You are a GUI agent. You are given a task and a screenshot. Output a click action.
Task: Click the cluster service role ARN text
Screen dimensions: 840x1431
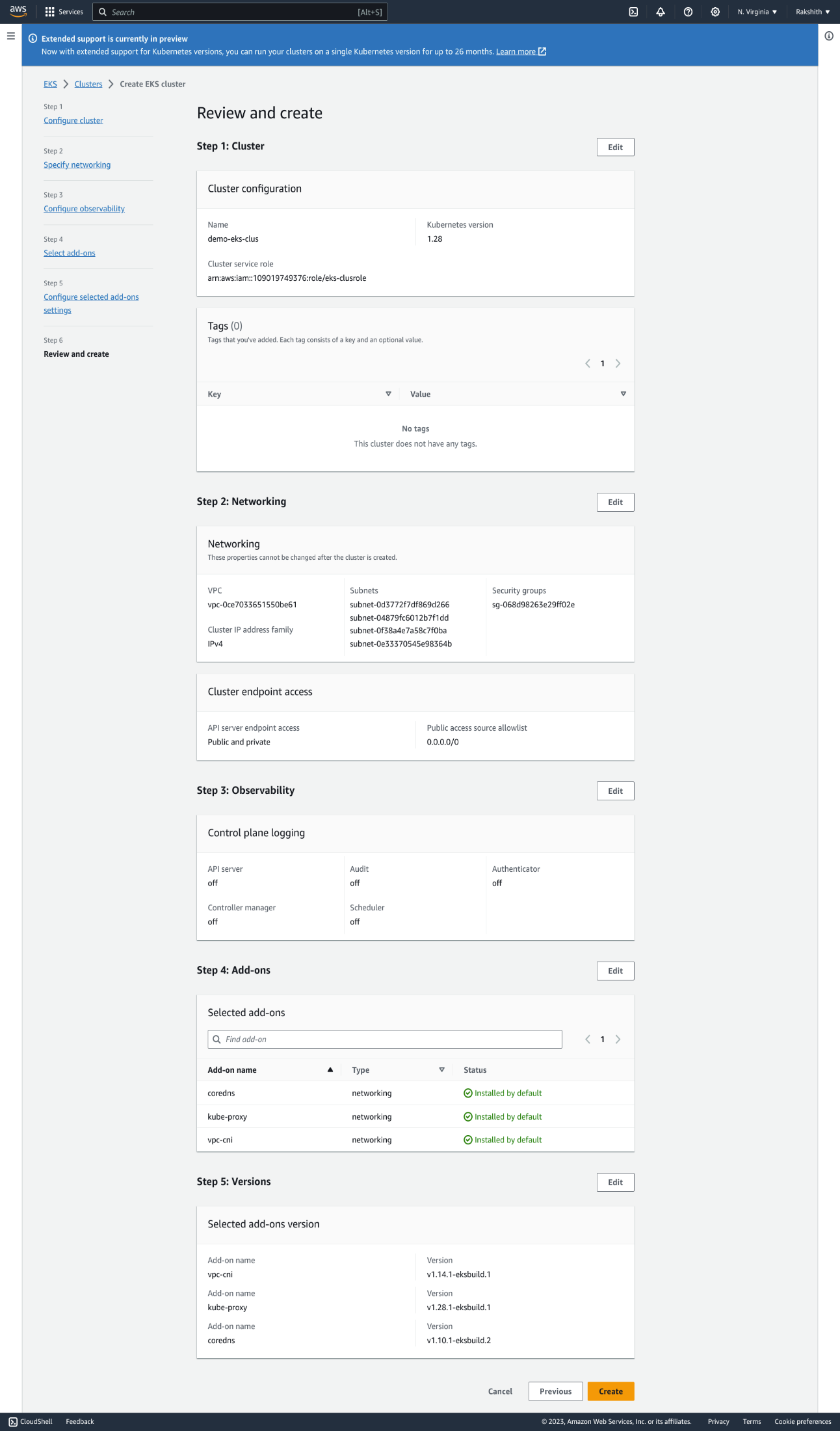click(287, 278)
